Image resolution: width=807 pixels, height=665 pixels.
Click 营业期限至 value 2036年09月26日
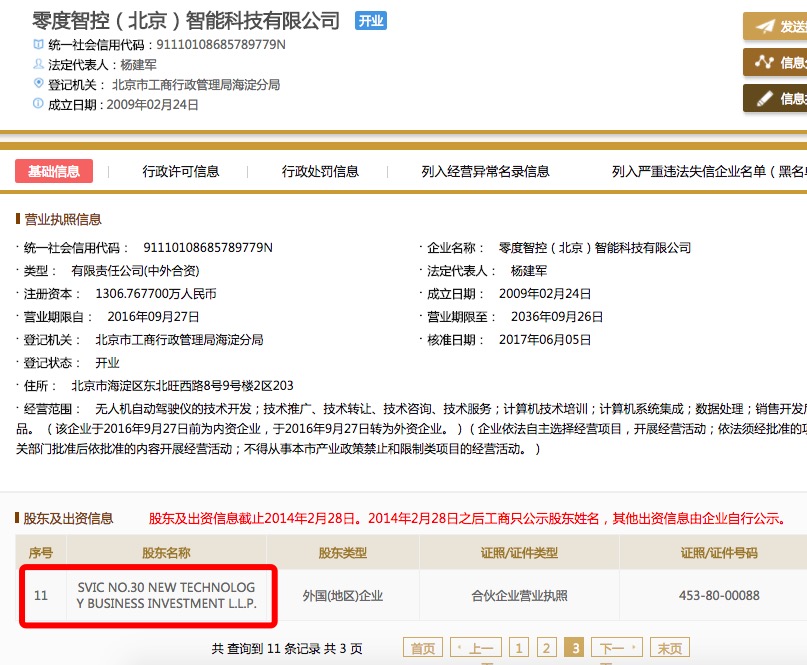[556, 317]
